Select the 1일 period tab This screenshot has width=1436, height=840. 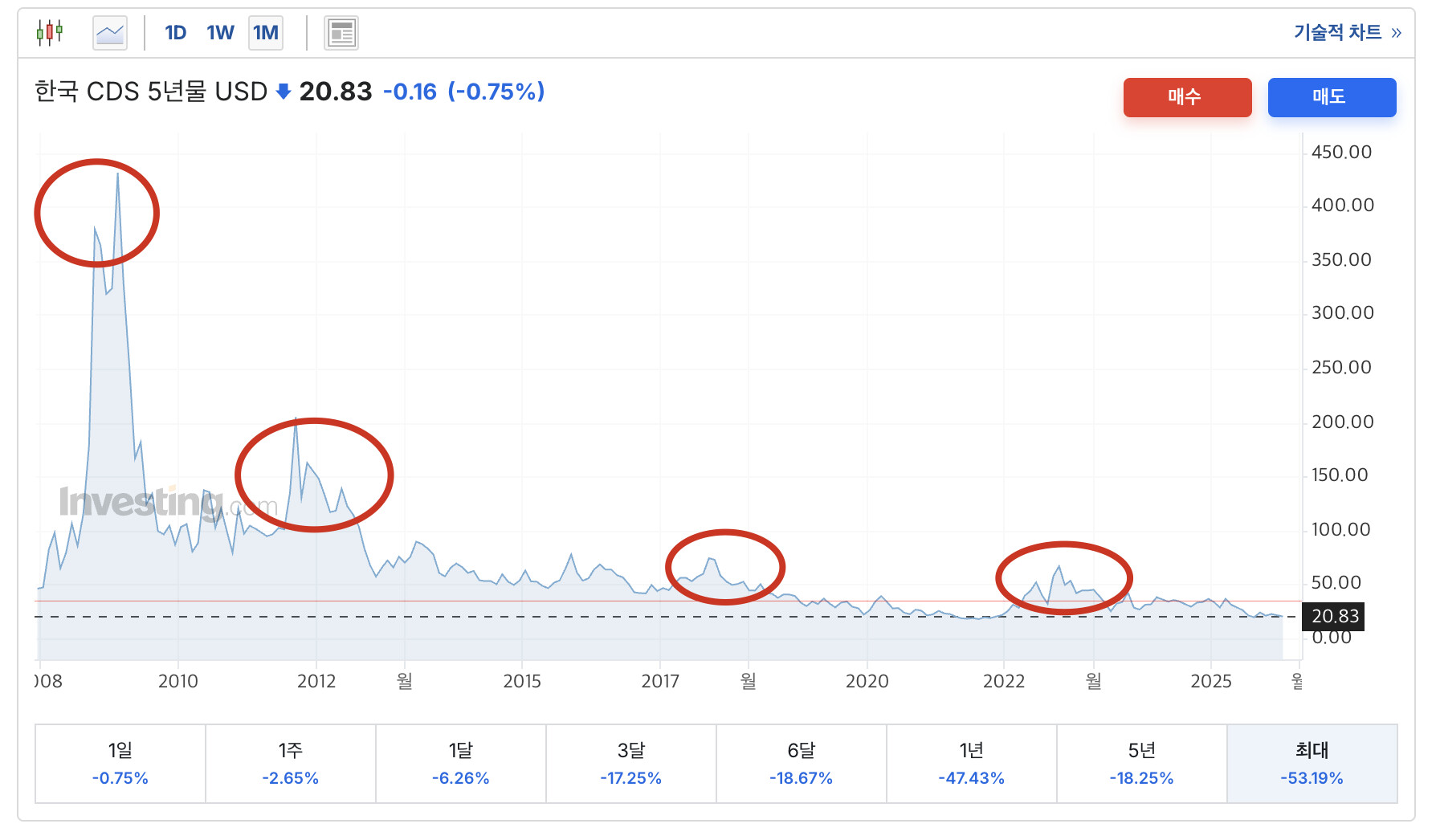pos(120,763)
